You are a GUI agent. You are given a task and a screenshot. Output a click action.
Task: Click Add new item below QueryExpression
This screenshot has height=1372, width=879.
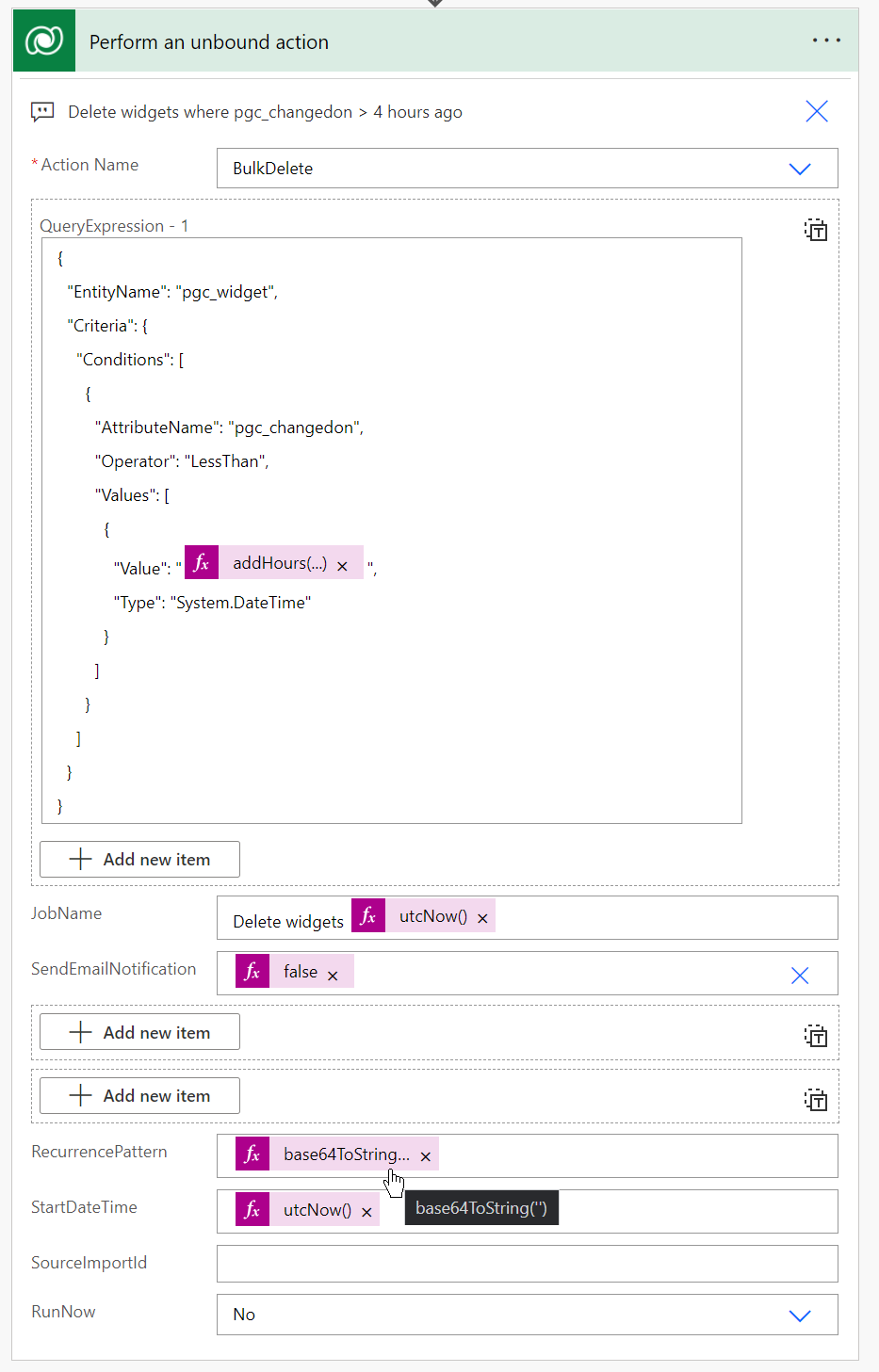pos(138,859)
